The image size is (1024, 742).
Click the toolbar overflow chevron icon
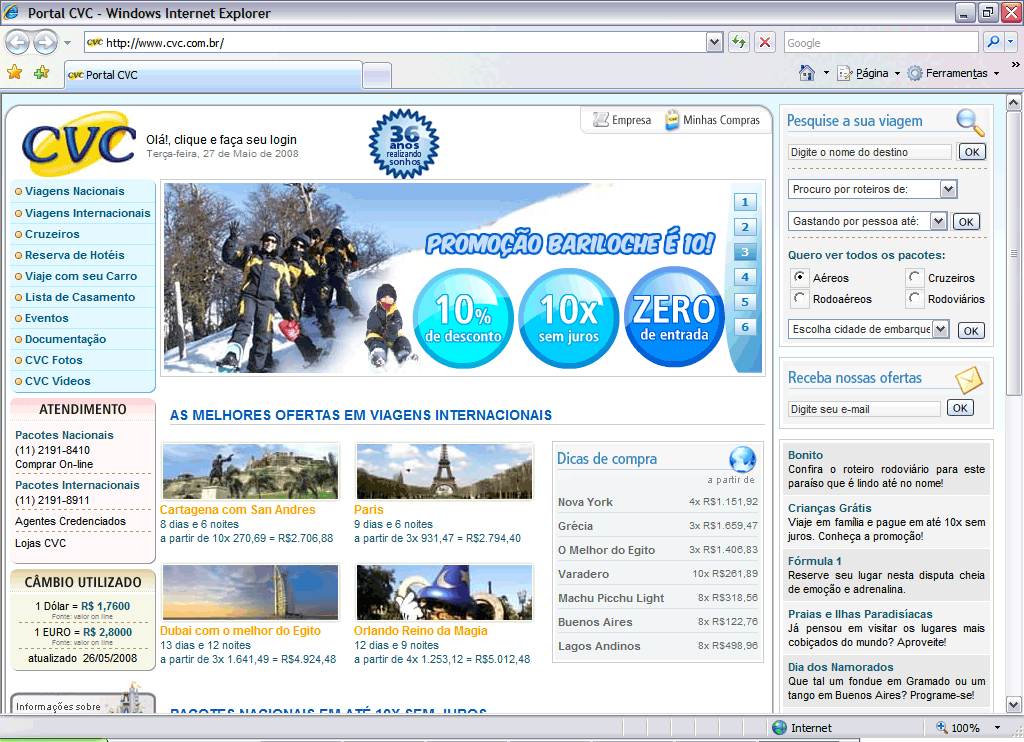point(1016,64)
